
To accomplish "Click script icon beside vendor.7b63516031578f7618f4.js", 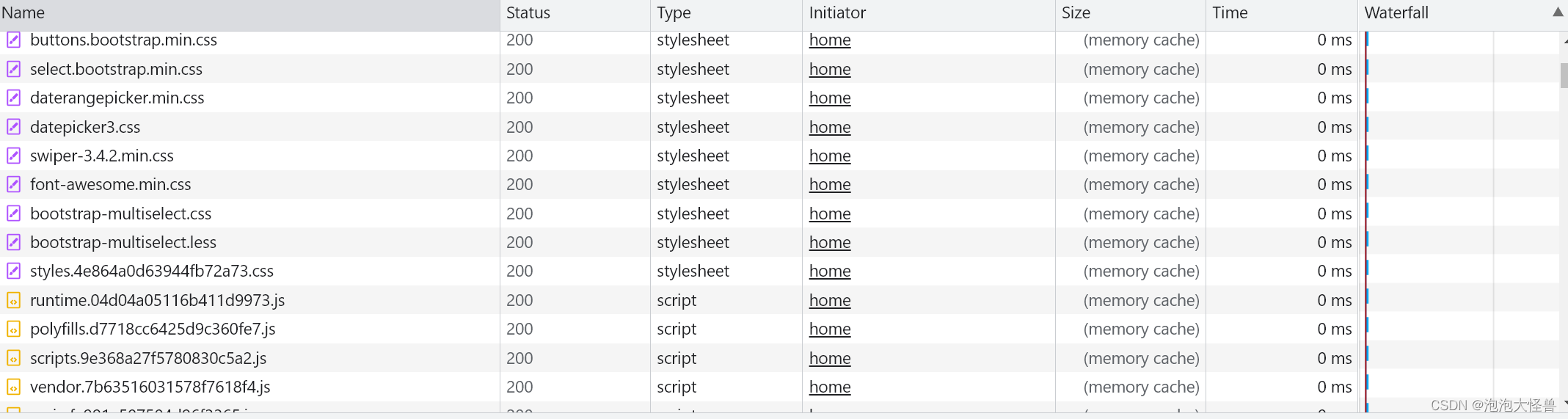I will (x=13, y=387).
